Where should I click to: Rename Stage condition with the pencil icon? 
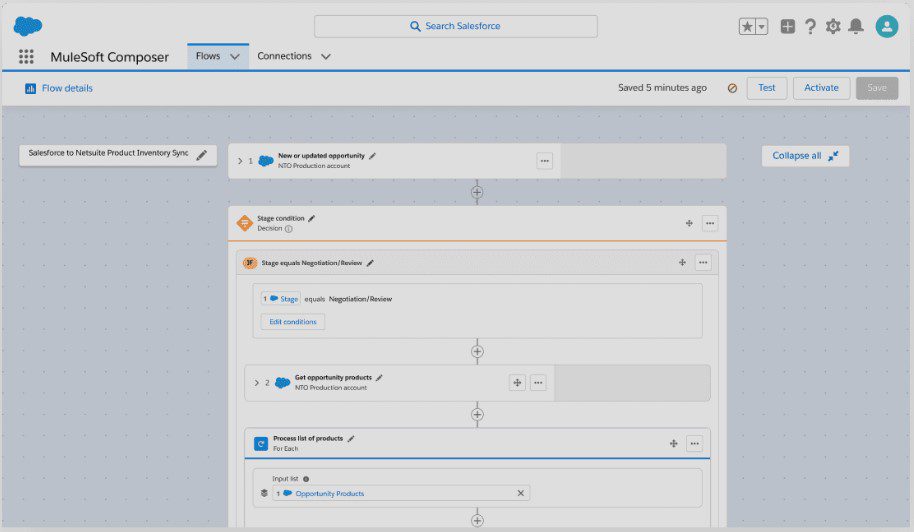pos(312,219)
